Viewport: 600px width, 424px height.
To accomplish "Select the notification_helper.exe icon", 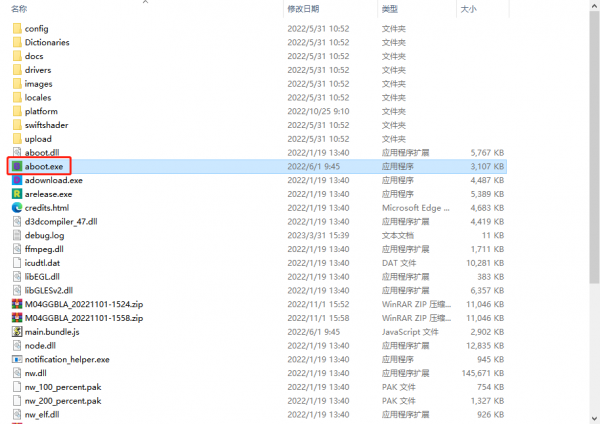I will click(x=16, y=358).
